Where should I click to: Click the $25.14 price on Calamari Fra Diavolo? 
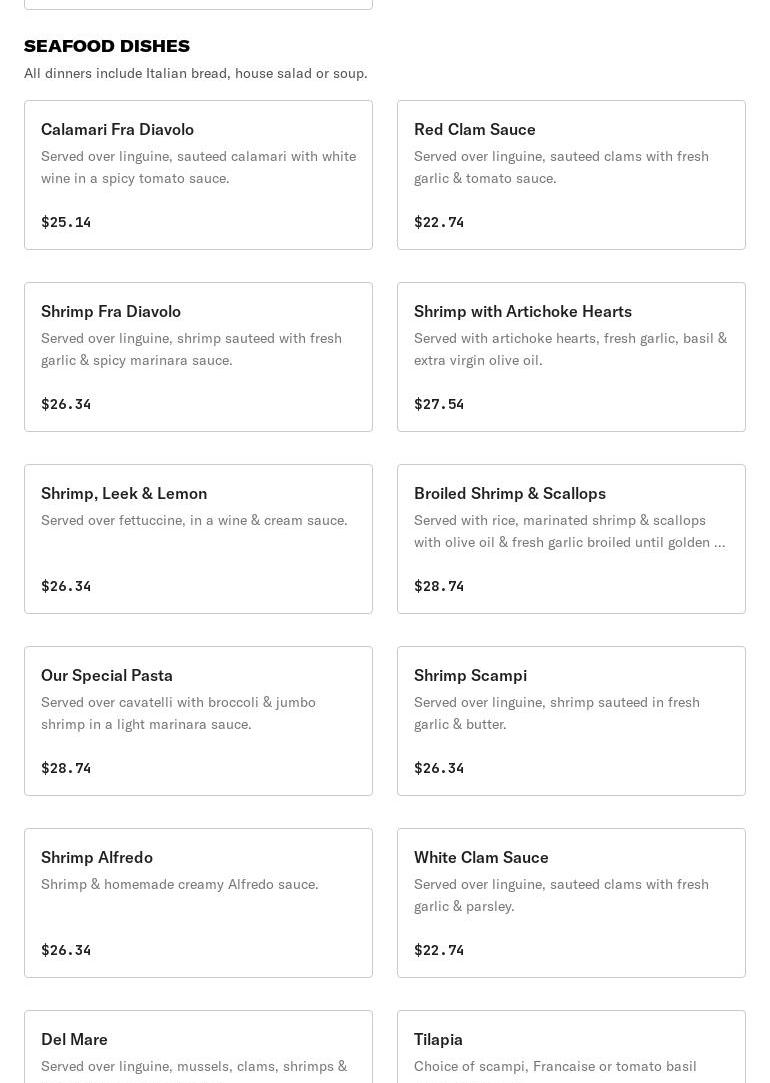(x=66, y=222)
